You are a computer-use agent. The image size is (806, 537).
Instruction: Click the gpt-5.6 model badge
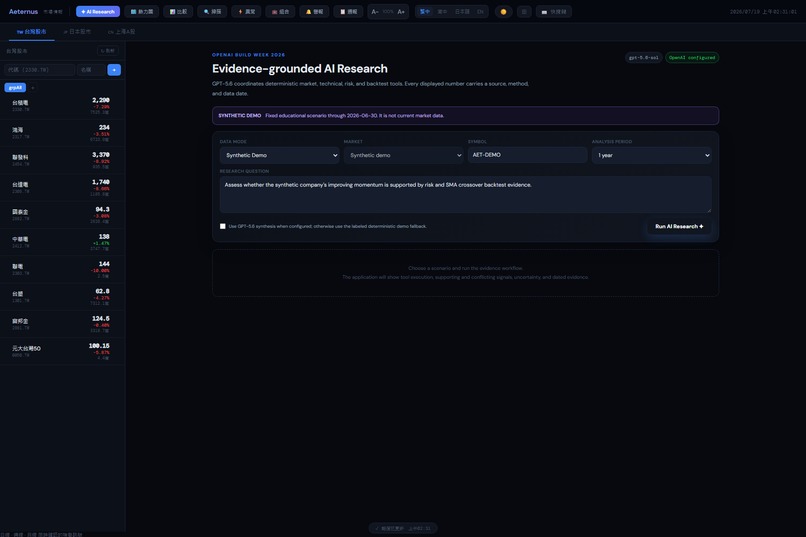644,58
